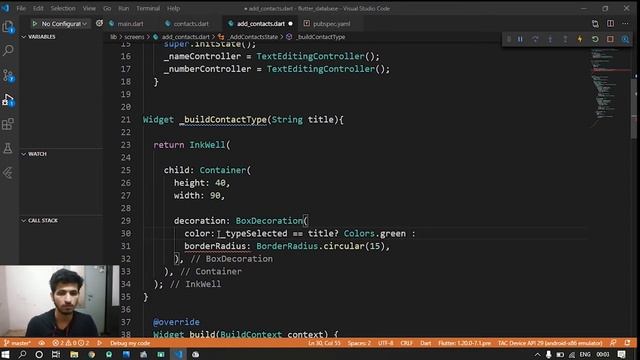Stop the debug session
This screenshot has height=360, width=640.
tap(610, 39)
